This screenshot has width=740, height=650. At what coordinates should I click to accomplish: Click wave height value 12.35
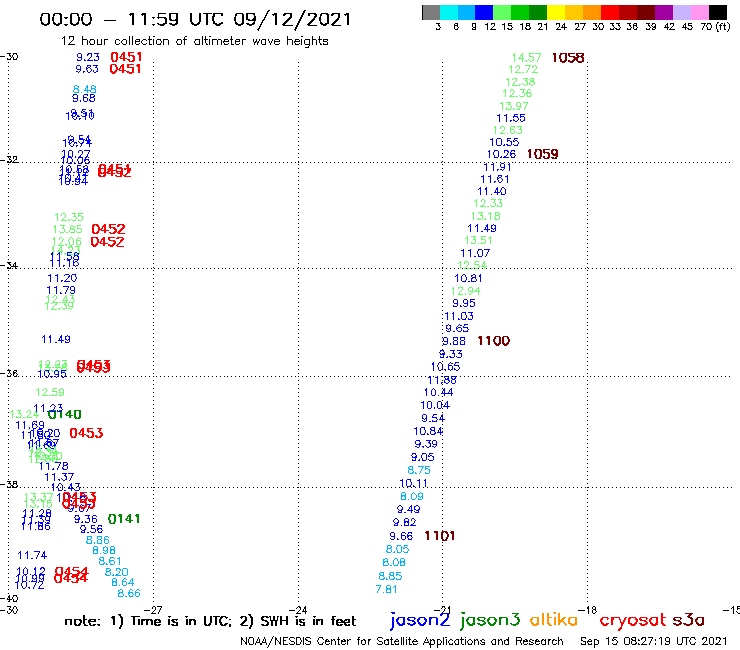coord(69,217)
